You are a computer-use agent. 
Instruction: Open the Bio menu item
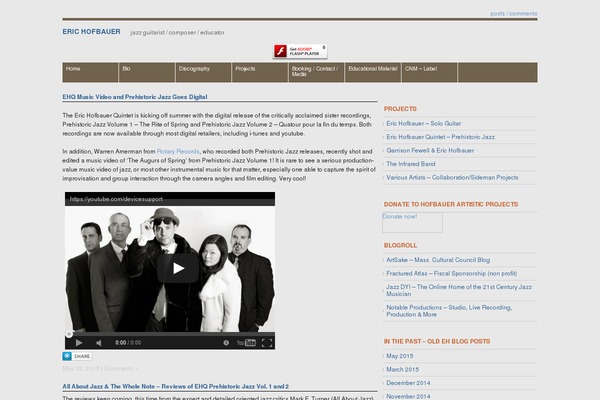tap(147, 72)
